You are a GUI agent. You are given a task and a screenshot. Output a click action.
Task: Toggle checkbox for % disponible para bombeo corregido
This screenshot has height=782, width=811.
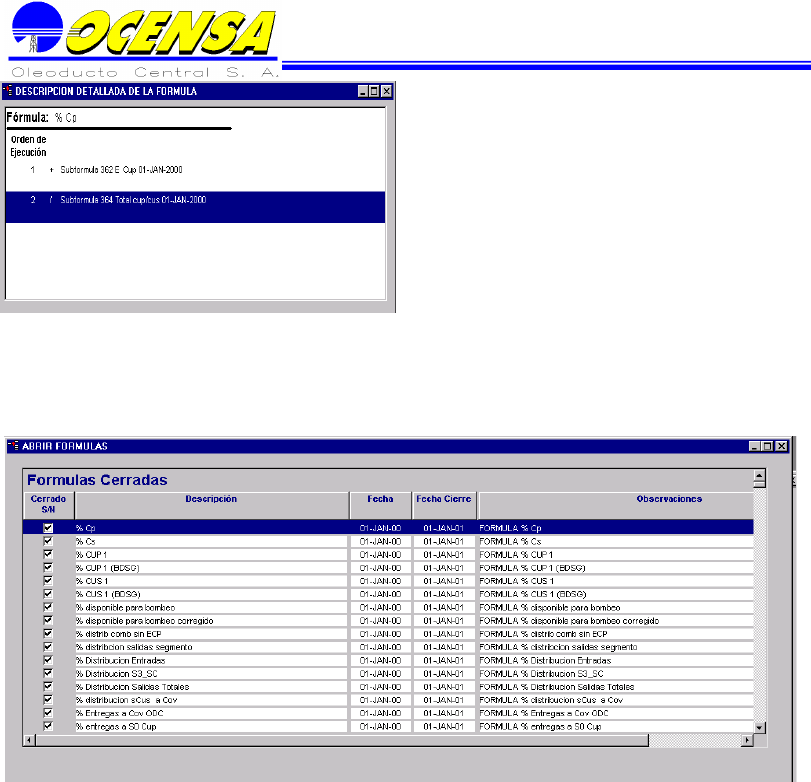point(48,620)
